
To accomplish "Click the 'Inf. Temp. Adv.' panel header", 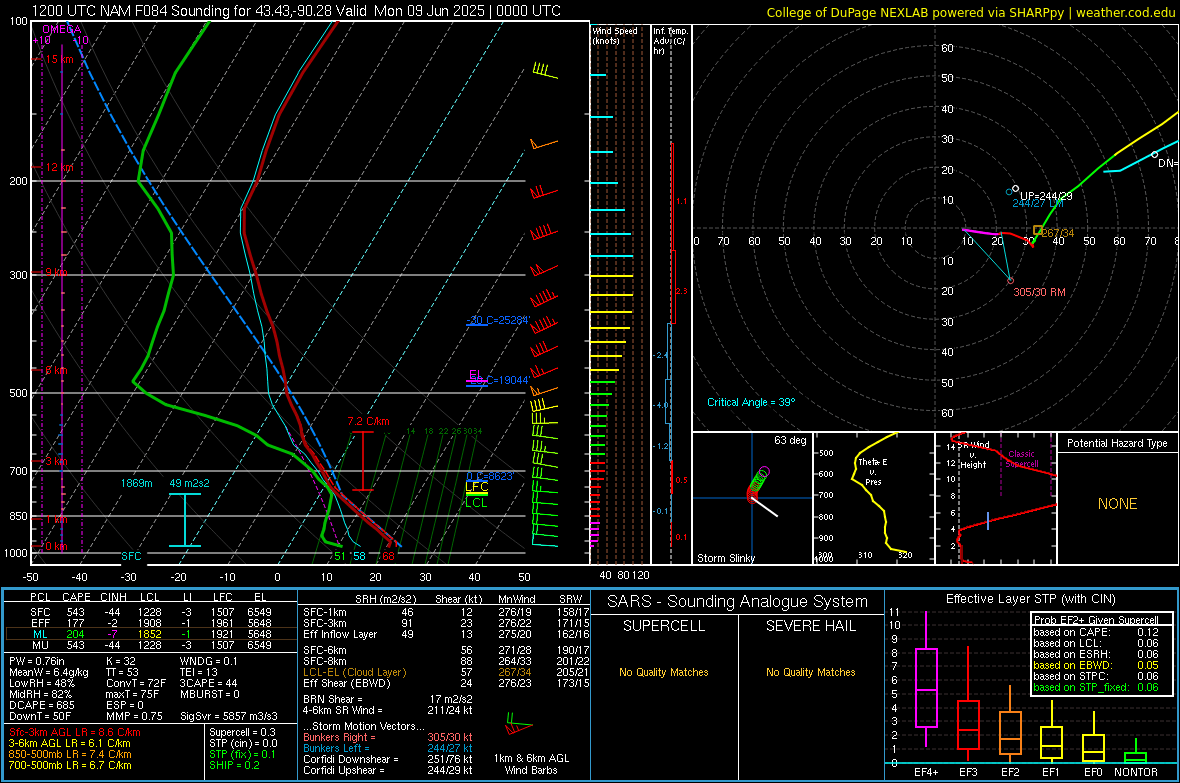I will [671, 41].
